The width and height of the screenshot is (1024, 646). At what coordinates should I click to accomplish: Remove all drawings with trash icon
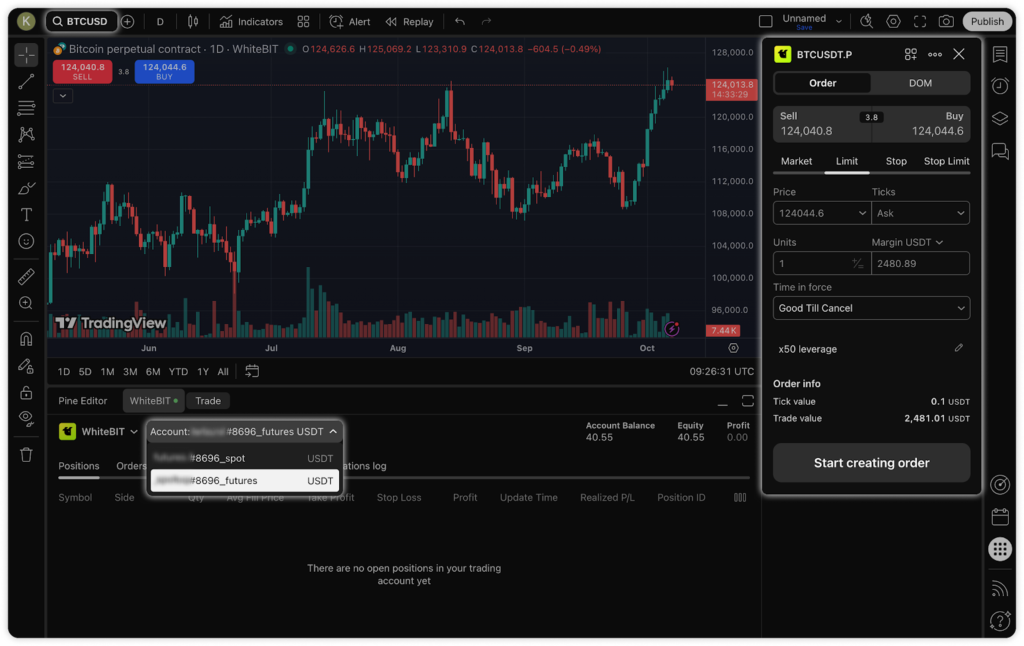[x=25, y=455]
